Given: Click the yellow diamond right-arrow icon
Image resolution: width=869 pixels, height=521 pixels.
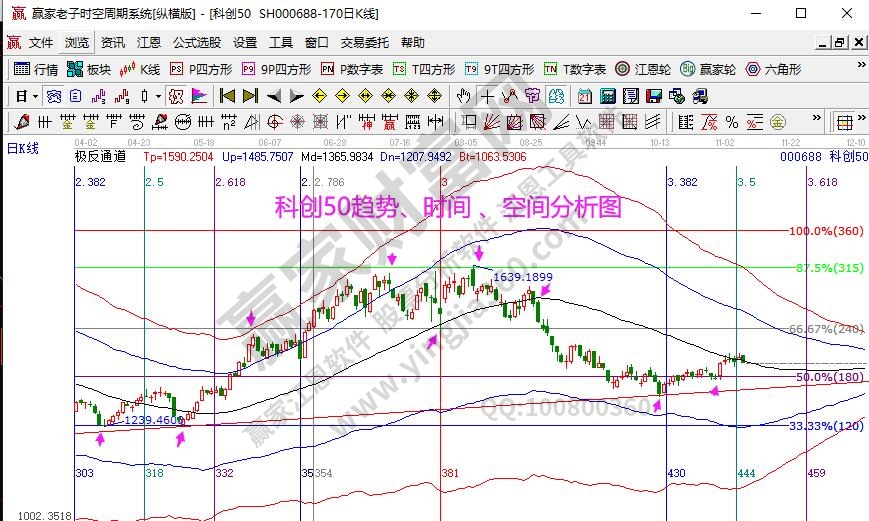Looking at the screenshot, I should coord(343,96).
